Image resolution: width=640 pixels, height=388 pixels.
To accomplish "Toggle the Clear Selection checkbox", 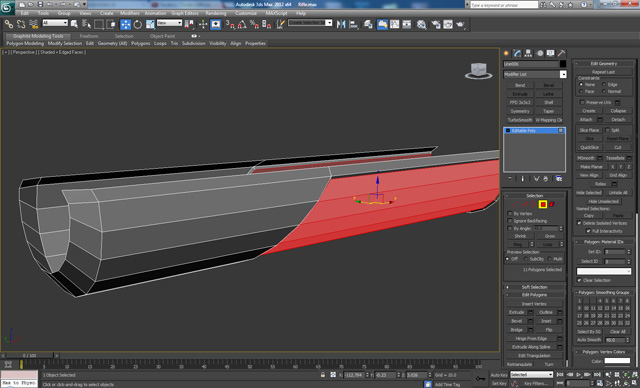I will pos(579,280).
